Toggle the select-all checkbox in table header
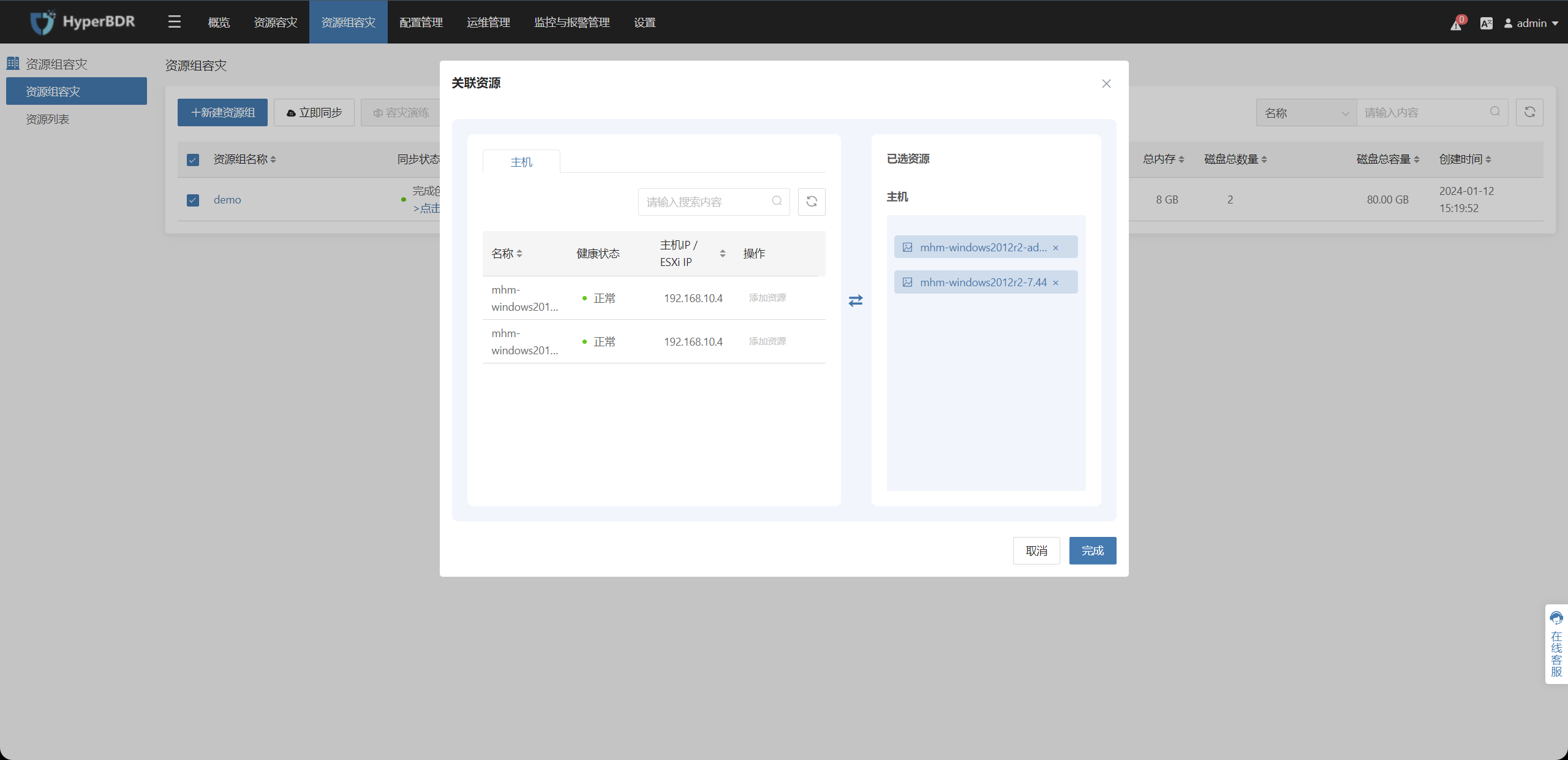 pos(193,160)
